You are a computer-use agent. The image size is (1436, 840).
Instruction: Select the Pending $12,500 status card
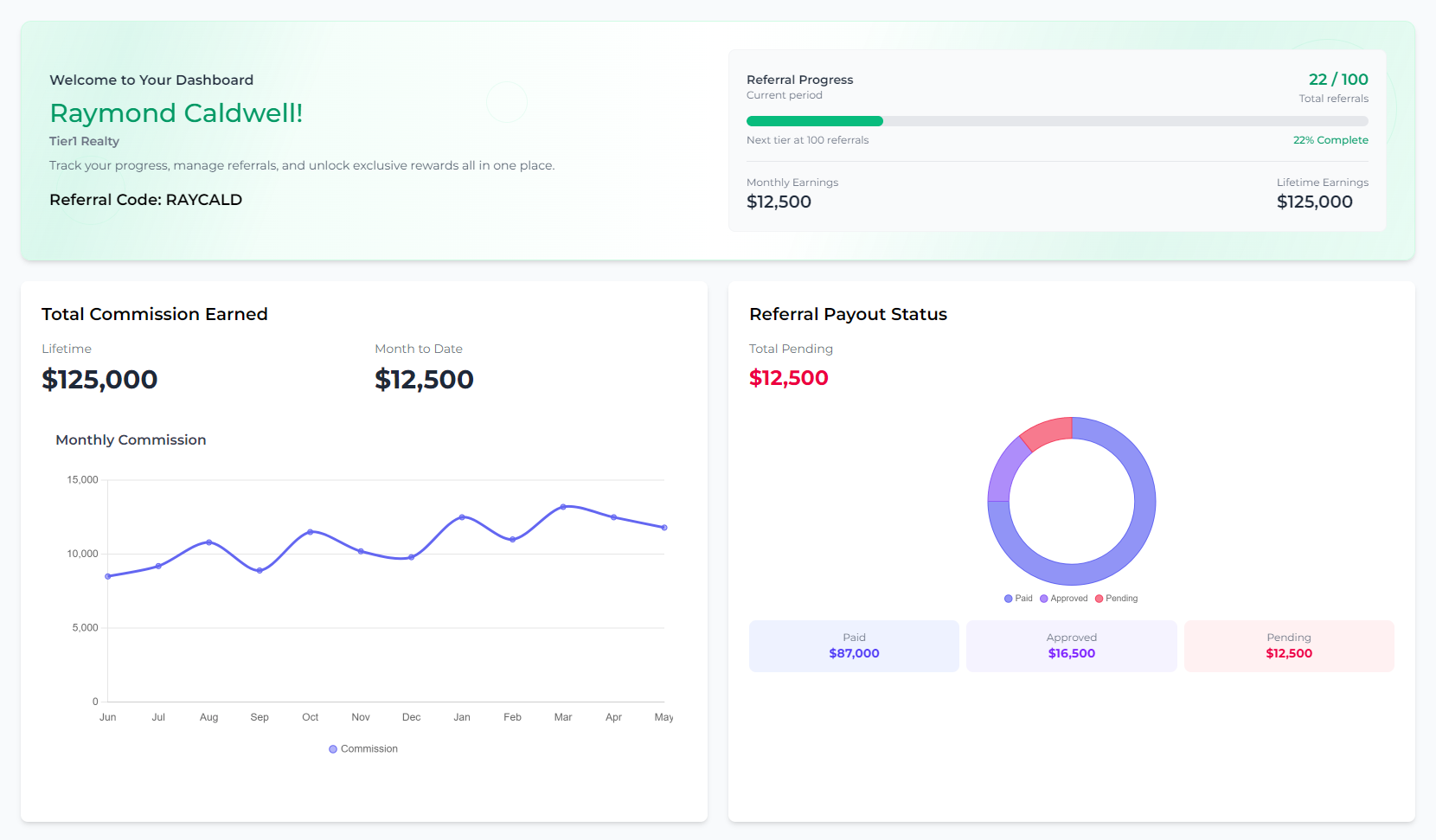[1289, 646]
